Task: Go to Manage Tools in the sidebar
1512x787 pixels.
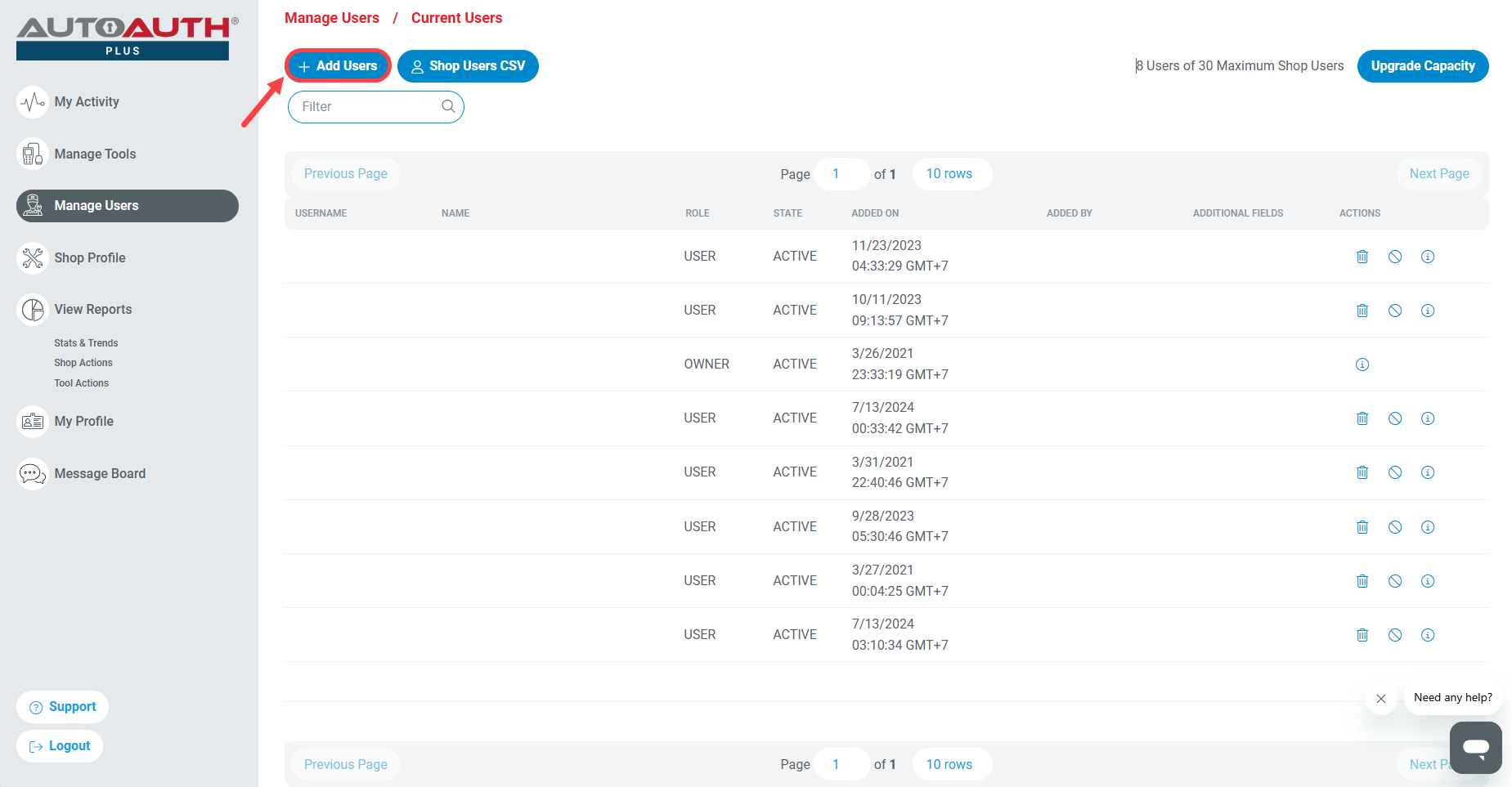Action: pos(95,154)
